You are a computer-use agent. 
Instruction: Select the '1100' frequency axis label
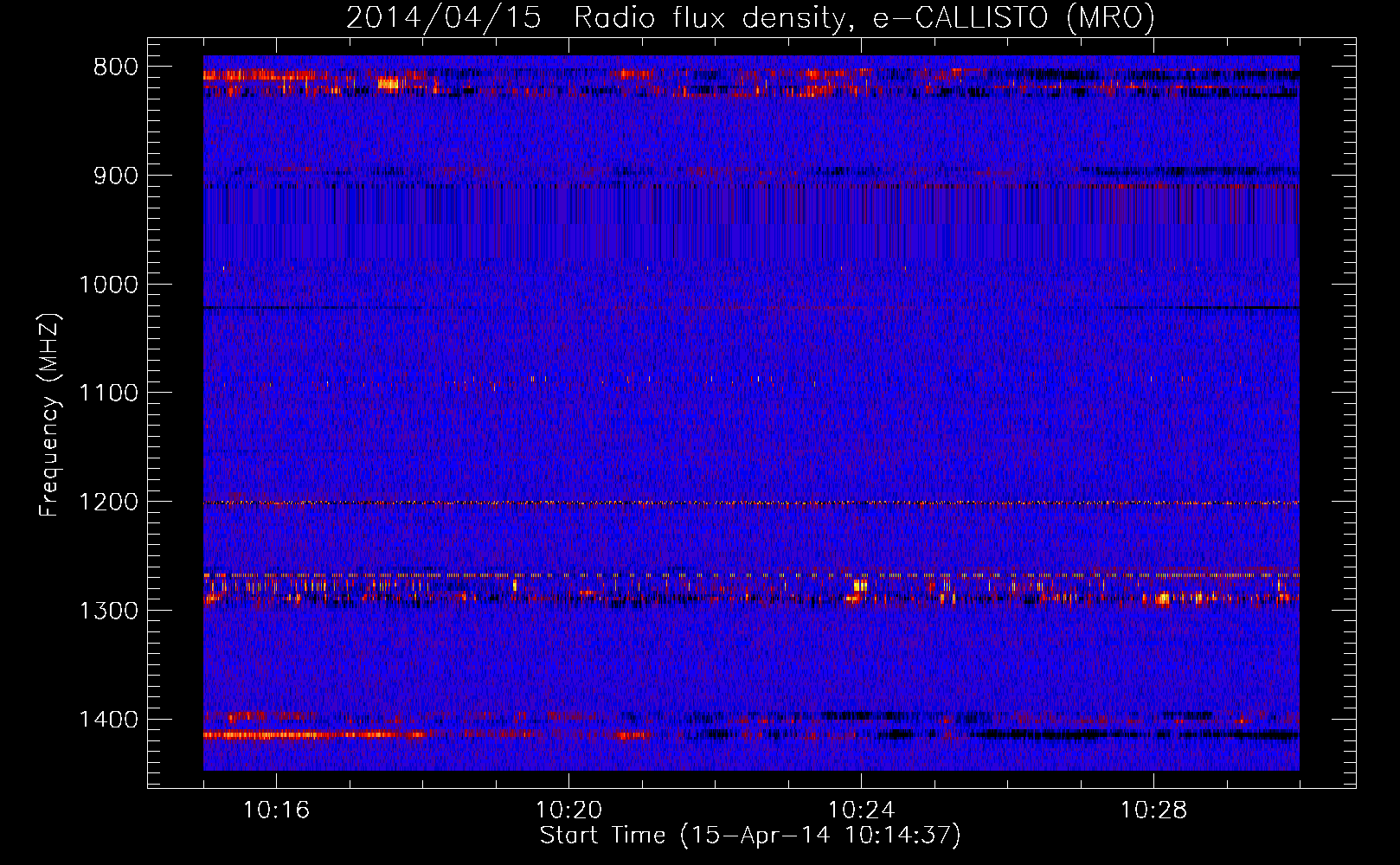click(108, 394)
